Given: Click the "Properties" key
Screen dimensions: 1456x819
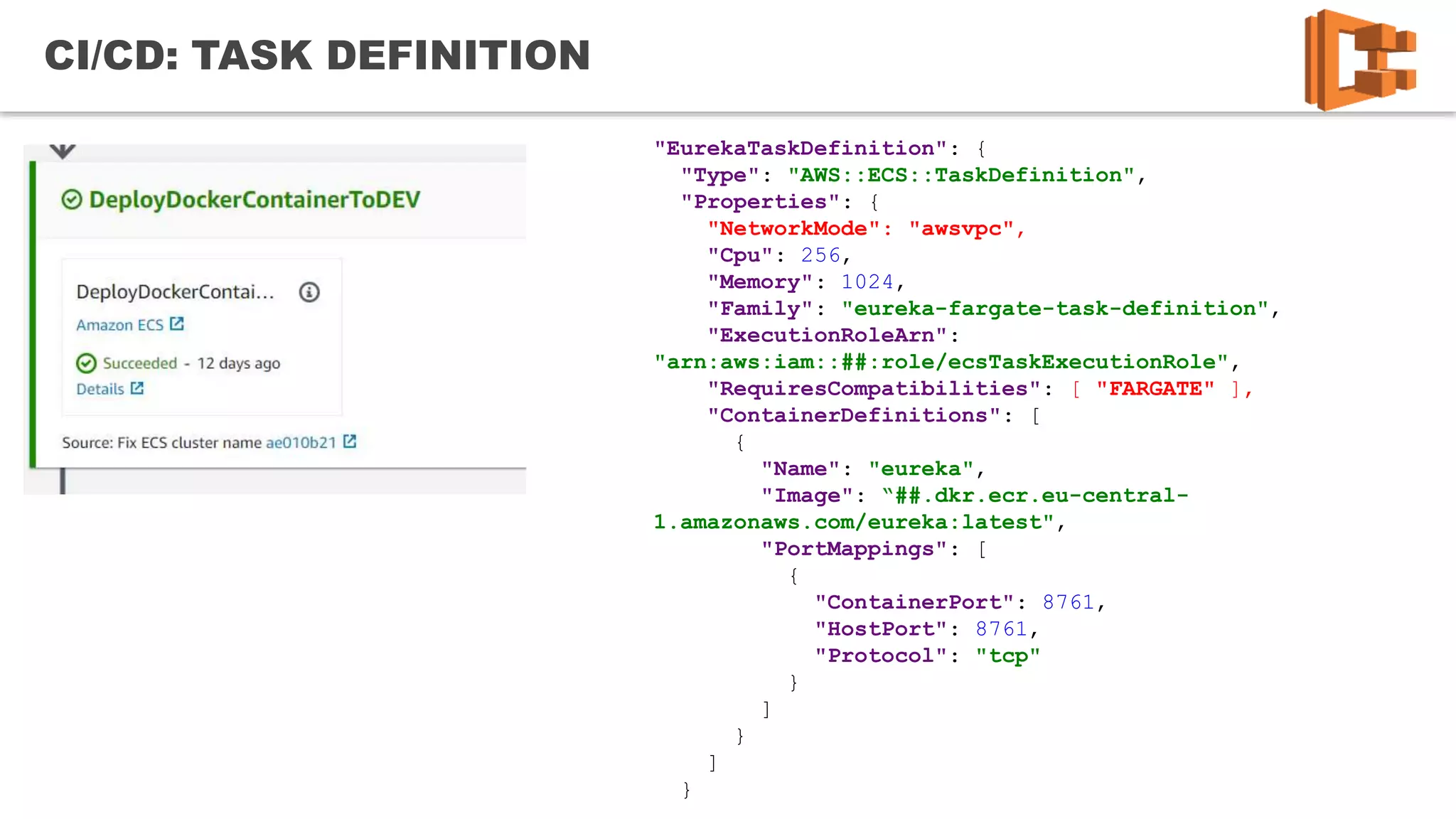Looking at the screenshot, I should point(761,202).
